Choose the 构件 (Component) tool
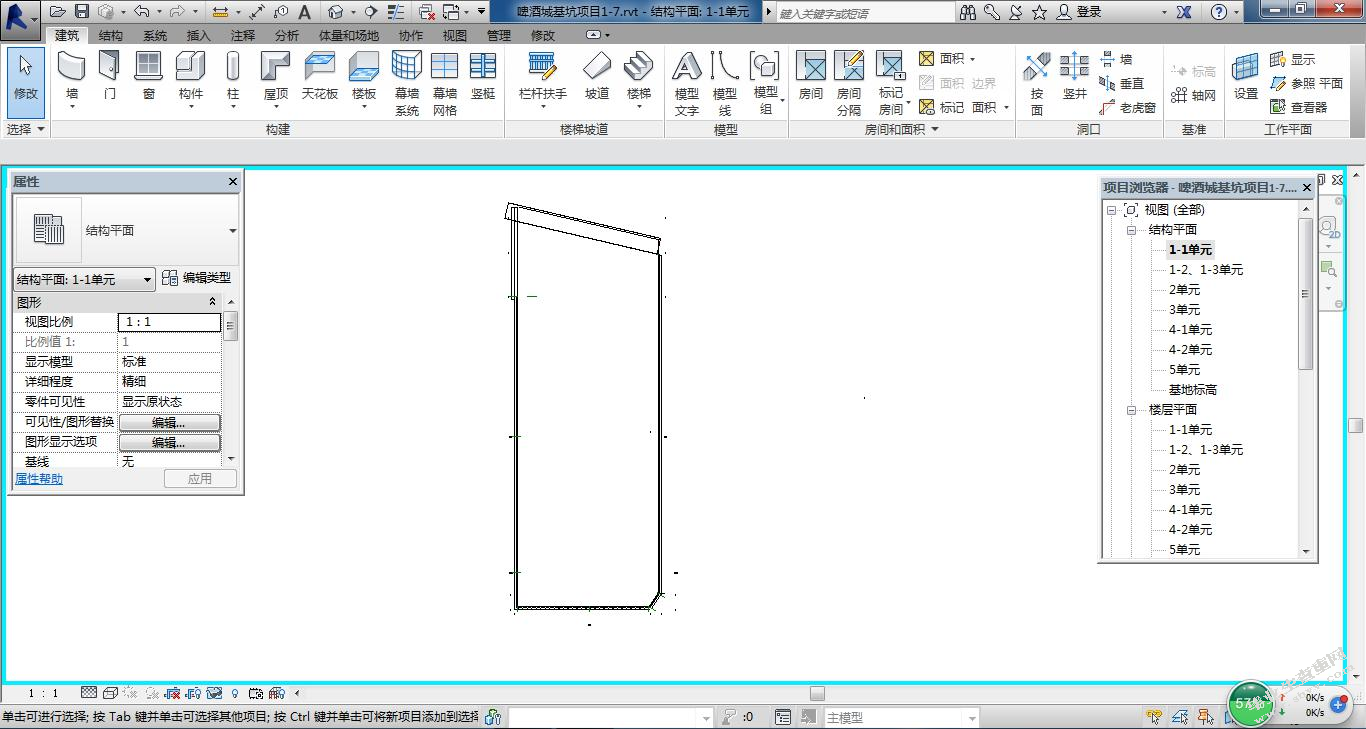 [x=191, y=78]
